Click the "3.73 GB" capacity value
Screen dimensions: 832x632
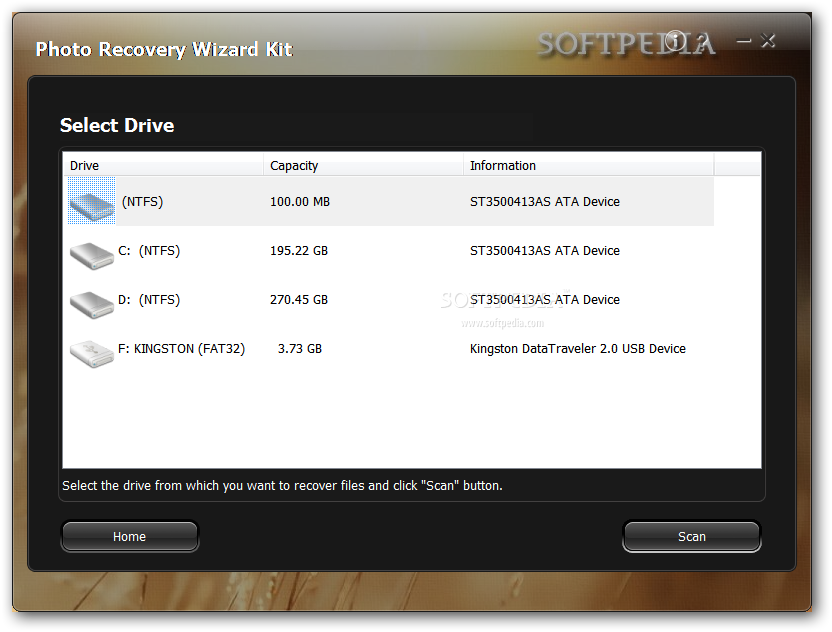[x=300, y=349]
